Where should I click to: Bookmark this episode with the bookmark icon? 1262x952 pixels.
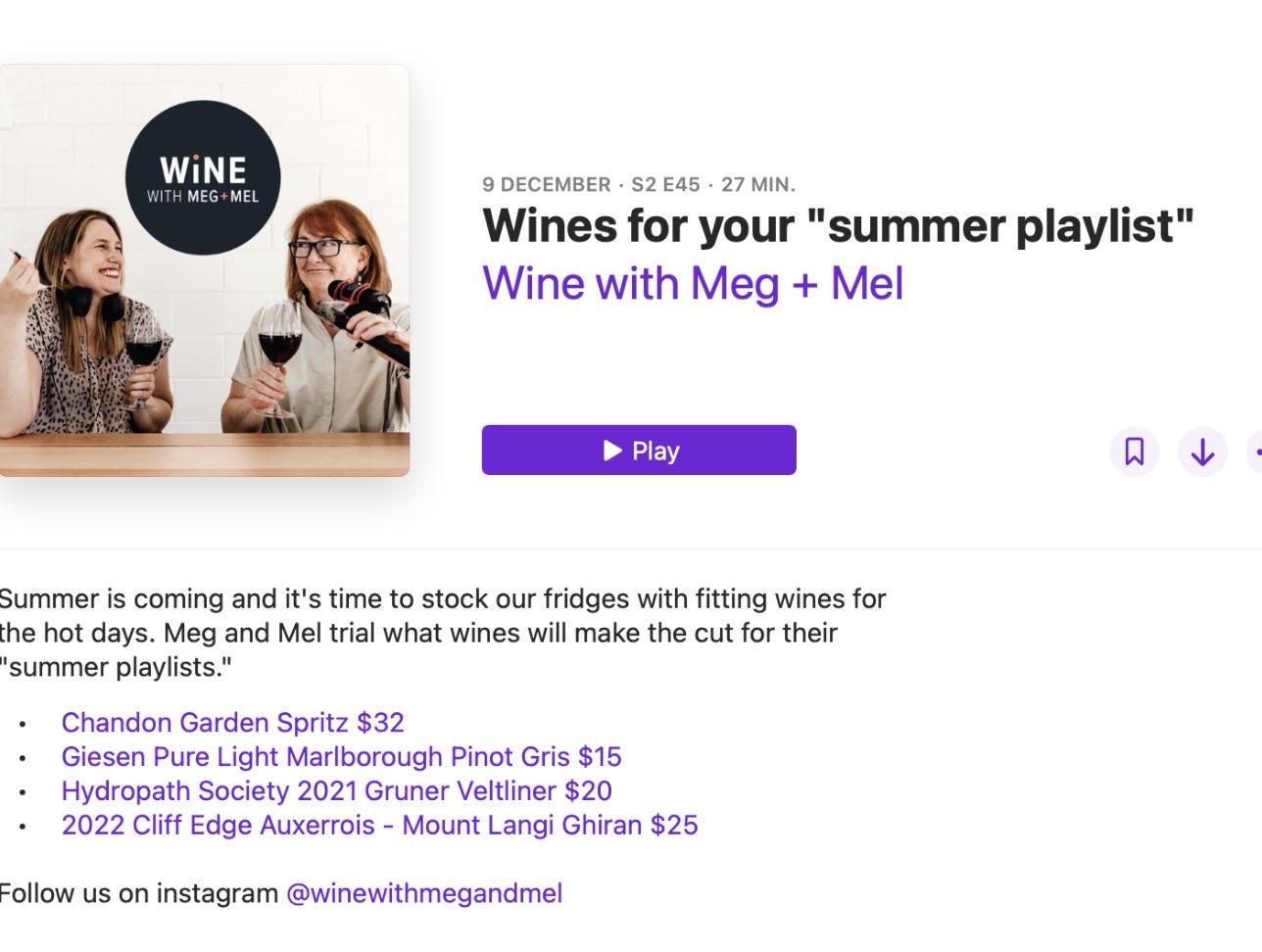coord(1134,452)
